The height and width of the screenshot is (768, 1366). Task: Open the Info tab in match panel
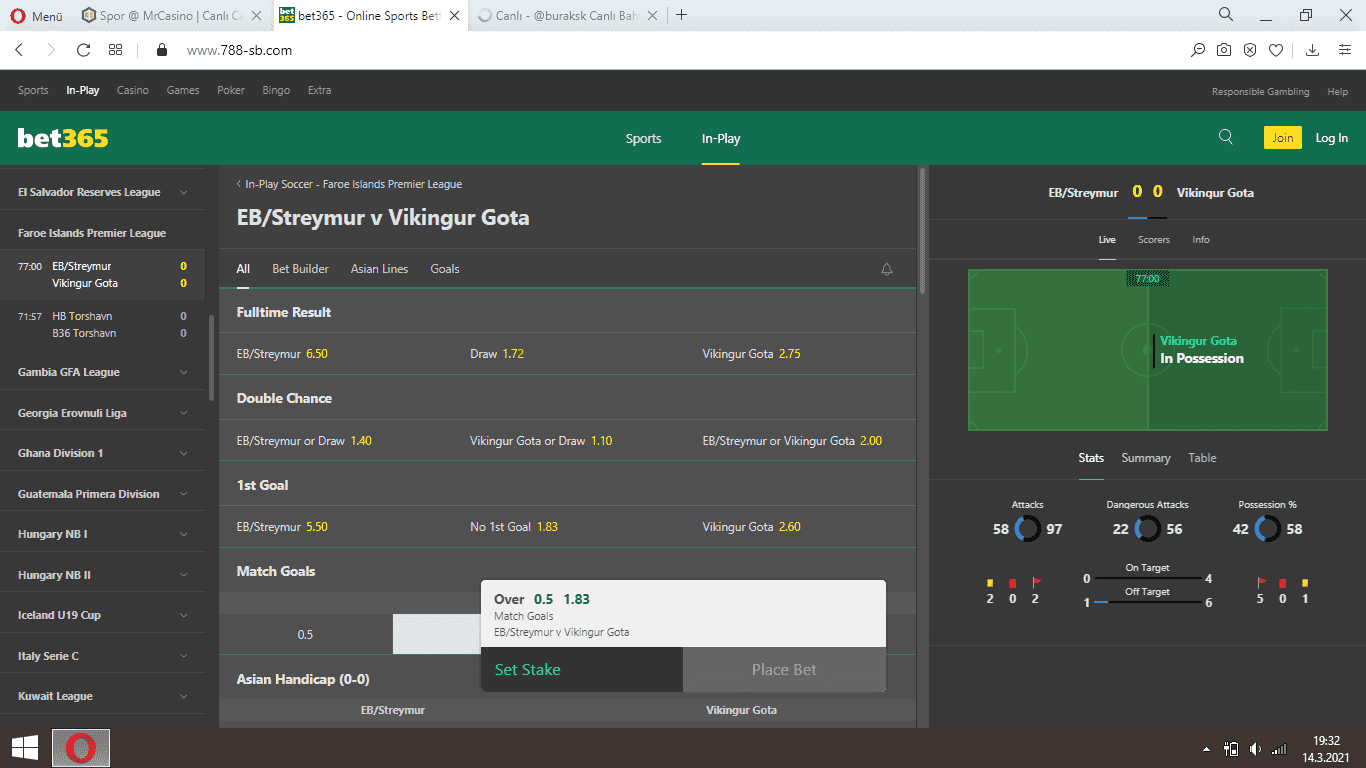(1201, 240)
